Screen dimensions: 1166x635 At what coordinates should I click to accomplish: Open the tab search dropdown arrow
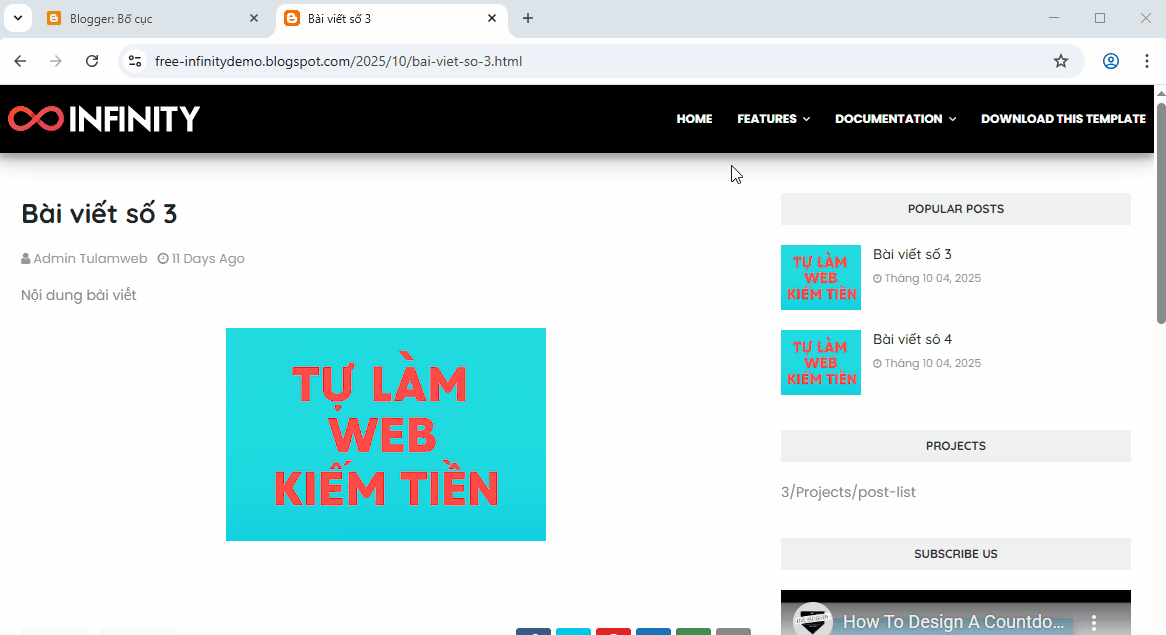18,19
